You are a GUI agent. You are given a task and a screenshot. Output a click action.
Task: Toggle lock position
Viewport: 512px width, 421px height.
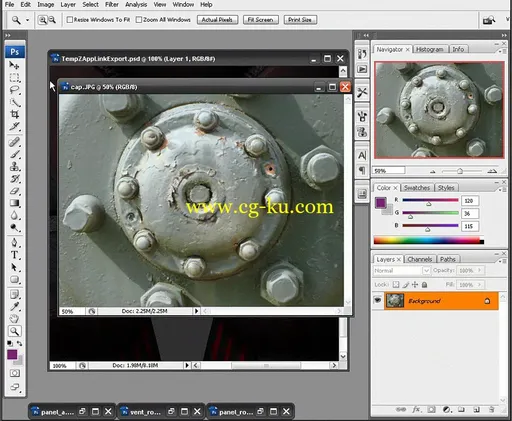[x=415, y=284]
